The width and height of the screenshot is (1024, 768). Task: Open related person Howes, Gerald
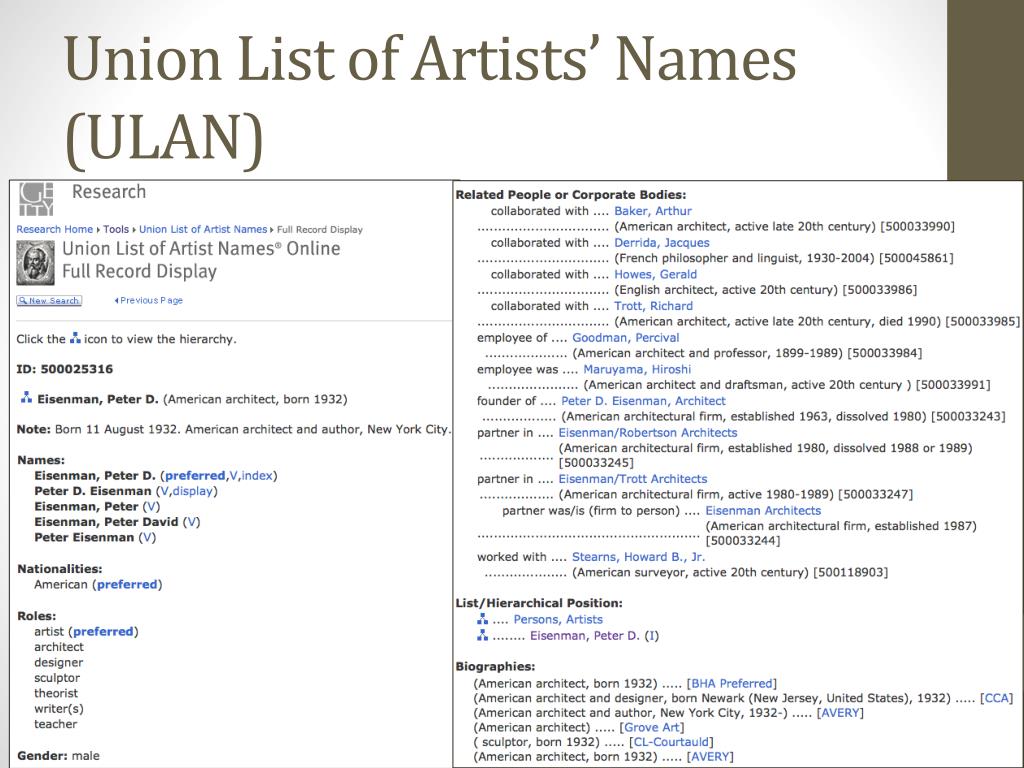click(655, 274)
